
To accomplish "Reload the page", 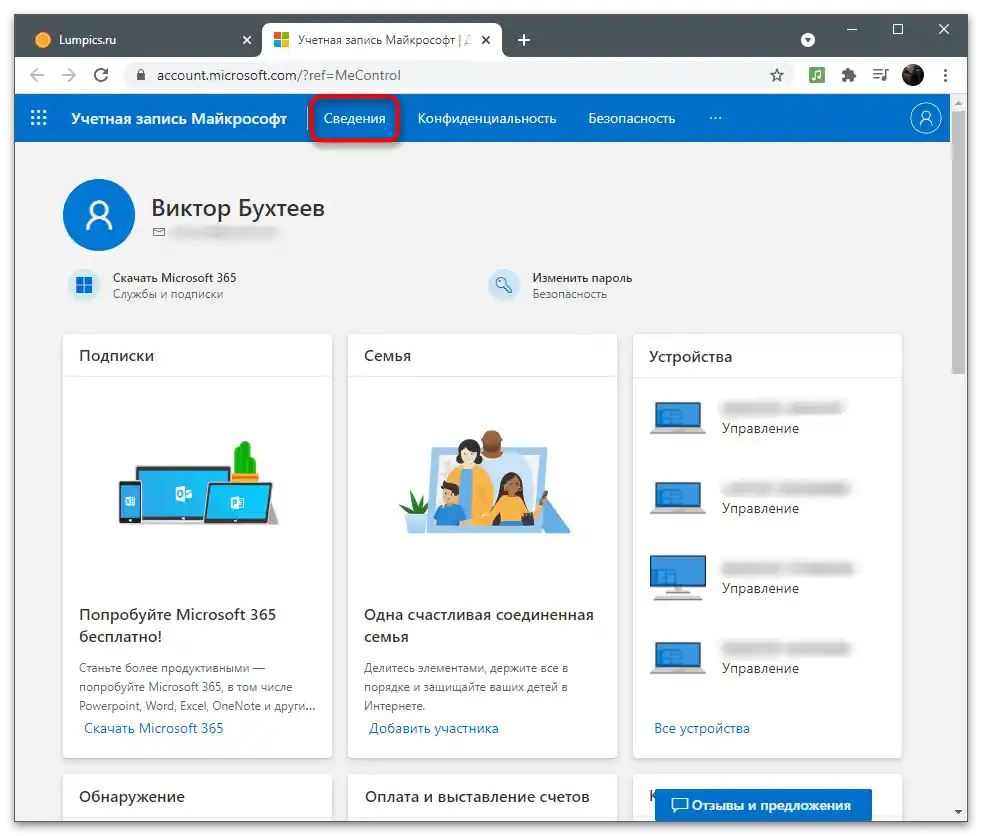I will coord(101,75).
